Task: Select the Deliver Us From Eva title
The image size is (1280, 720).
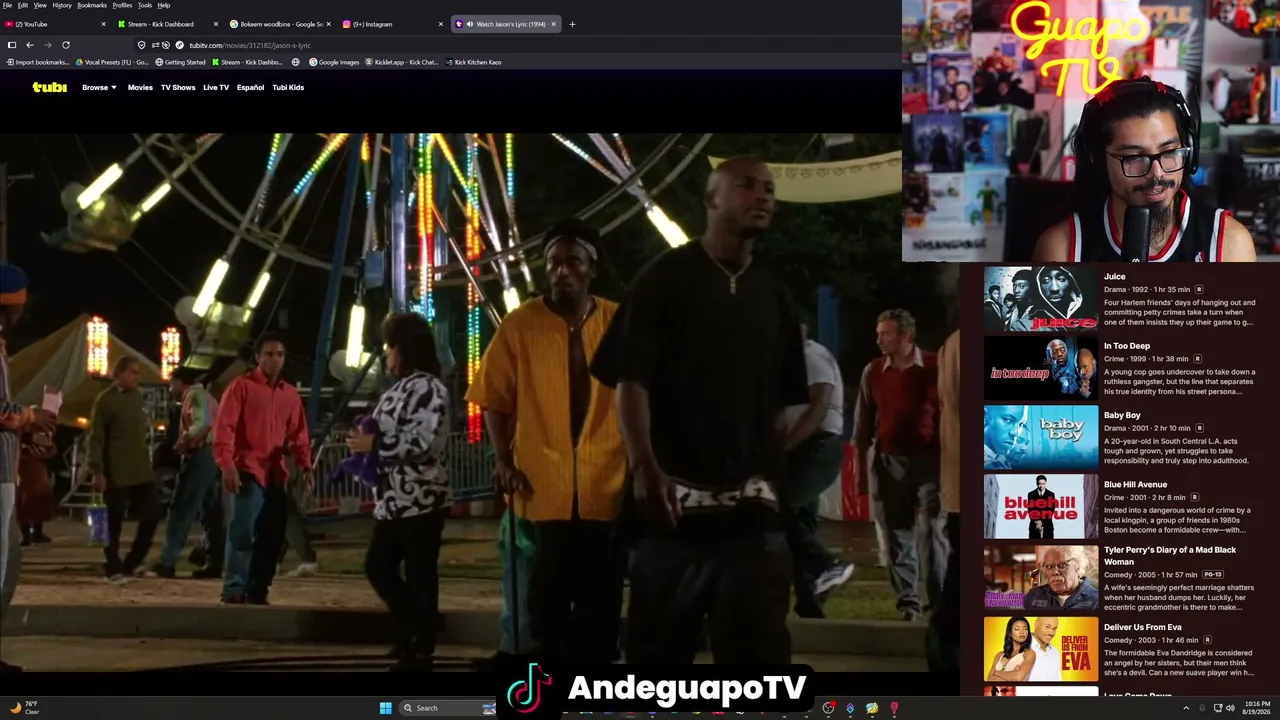Action: click(1143, 628)
